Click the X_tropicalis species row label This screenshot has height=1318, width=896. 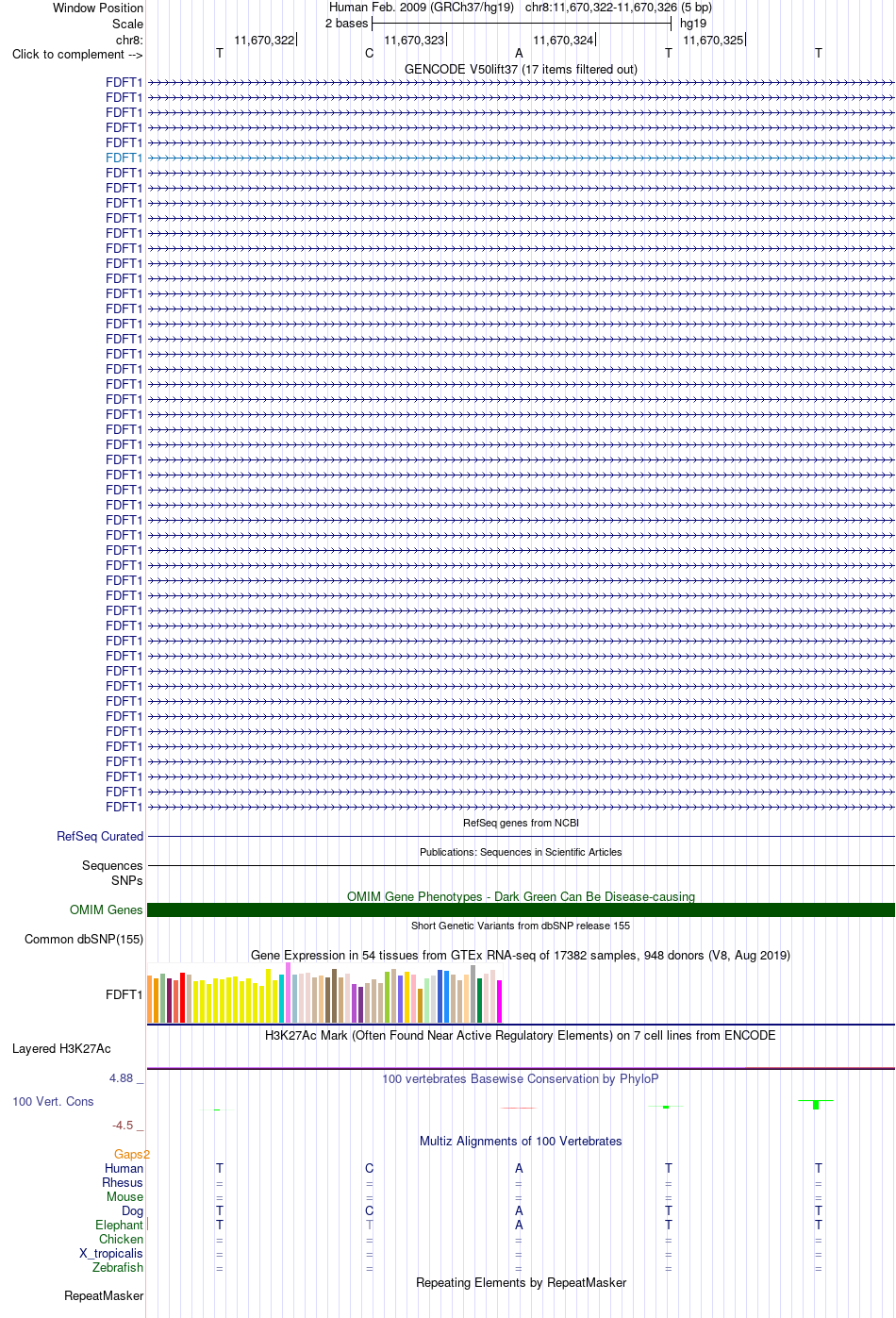click(111, 1253)
